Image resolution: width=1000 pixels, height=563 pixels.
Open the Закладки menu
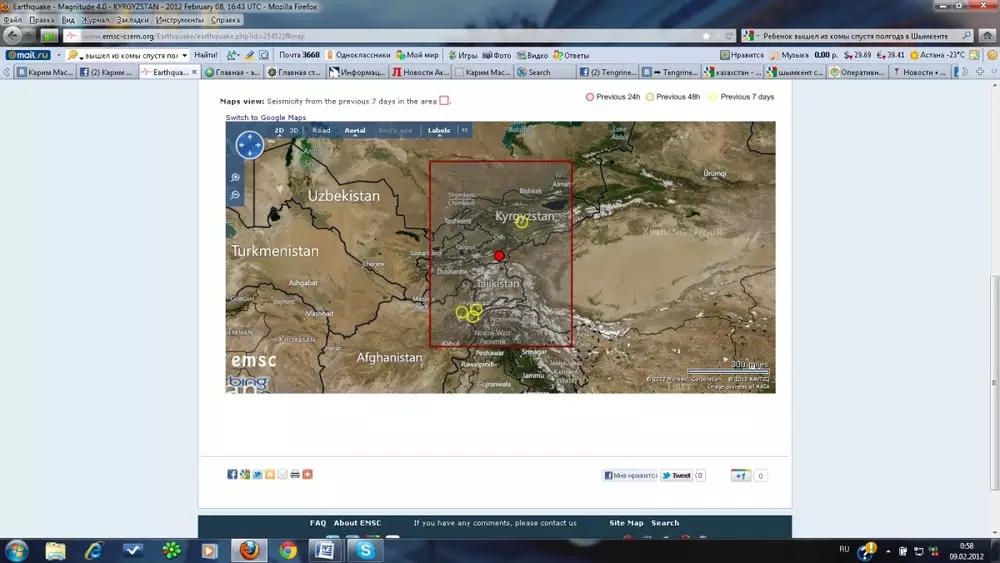pos(134,20)
